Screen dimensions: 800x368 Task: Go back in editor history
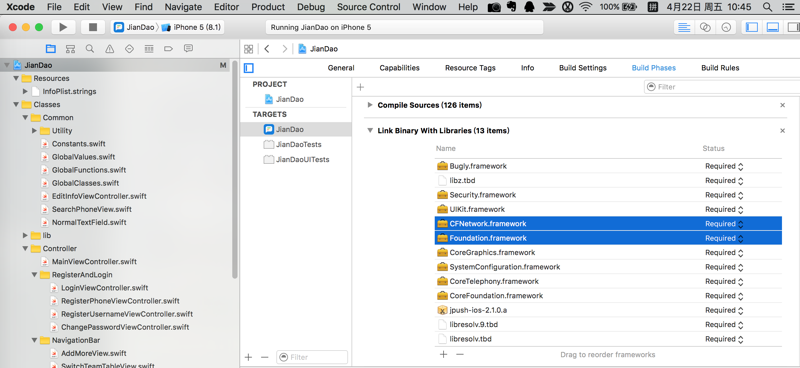(267, 49)
